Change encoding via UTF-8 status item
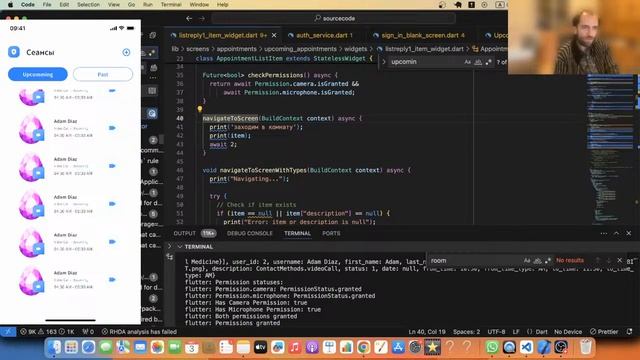The width and height of the screenshot is (640, 360). coord(496,332)
